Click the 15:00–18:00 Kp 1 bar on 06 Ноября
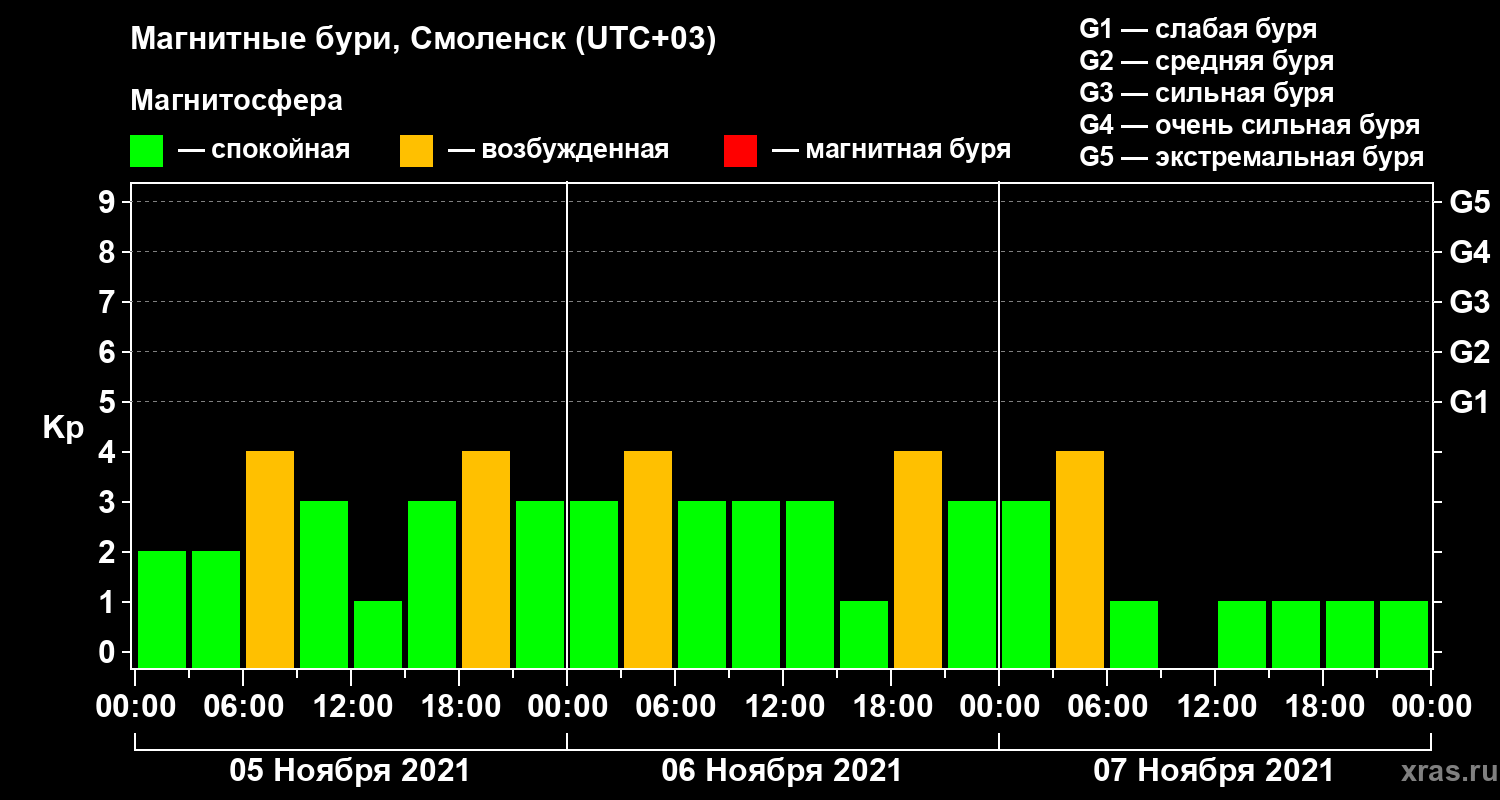1500x800 pixels. [864, 634]
